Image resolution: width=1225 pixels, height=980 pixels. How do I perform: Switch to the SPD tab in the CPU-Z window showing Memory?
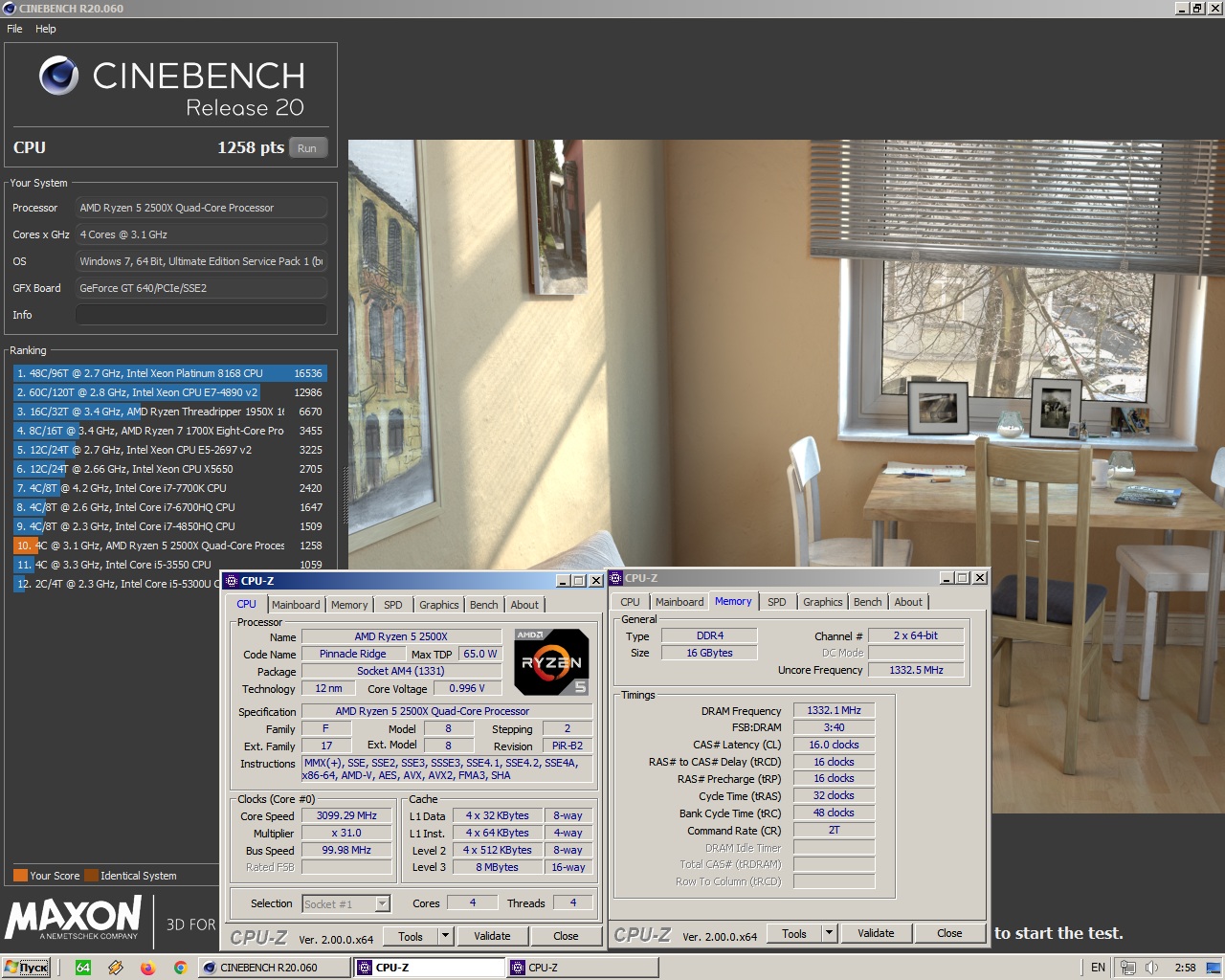pyautogui.click(x=777, y=602)
